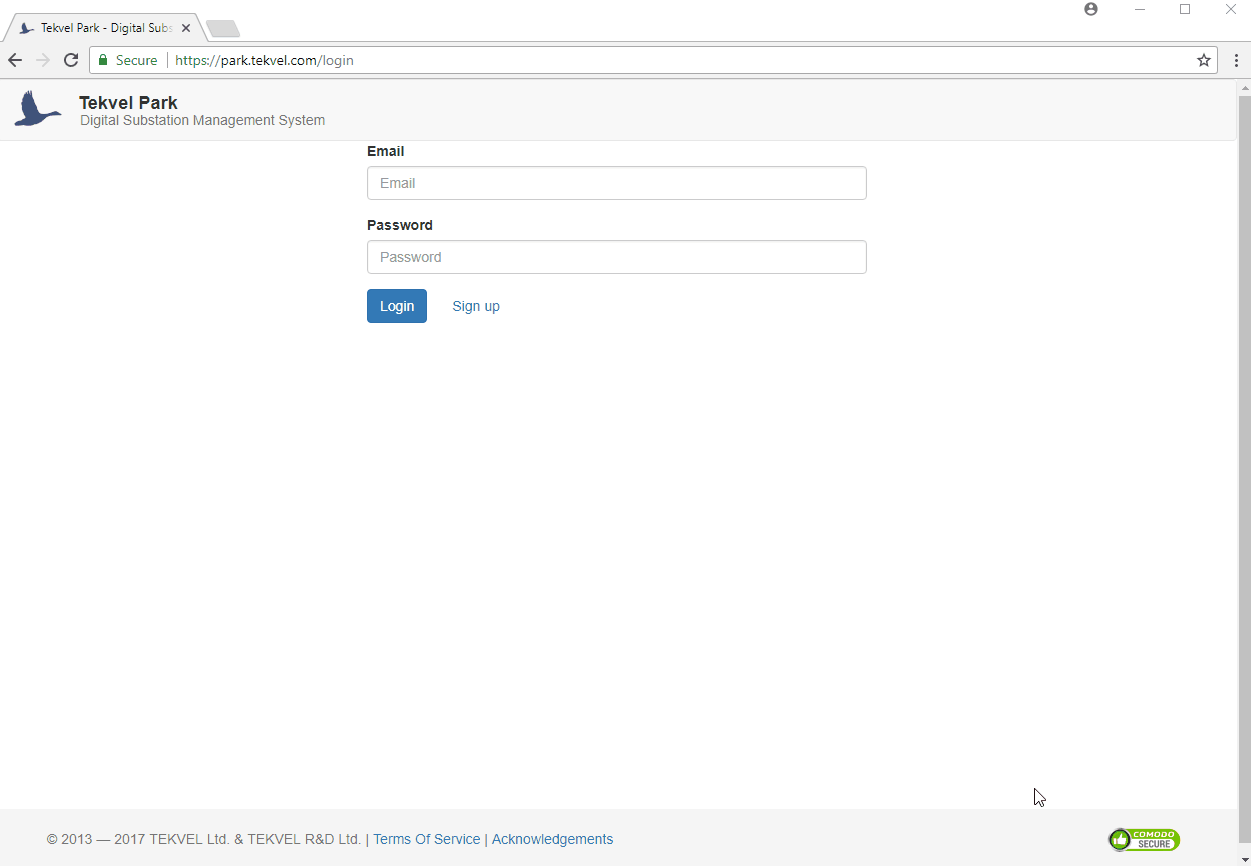The width and height of the screenshot is (1251, 866).
Task: Focus the Email input field
Action: point(617,183)
